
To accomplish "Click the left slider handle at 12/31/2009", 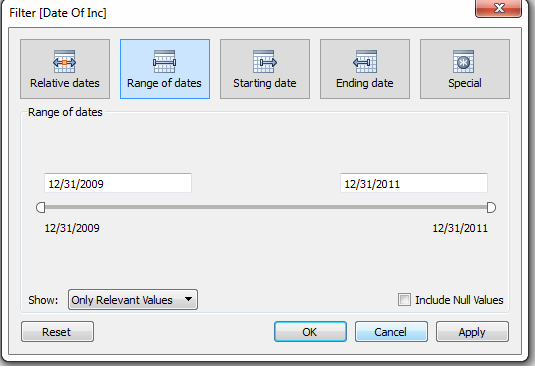I will (41, 208).
